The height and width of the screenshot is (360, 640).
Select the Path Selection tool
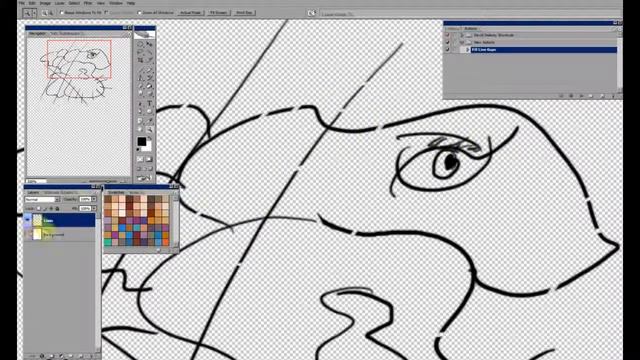(x=140, y=103)
